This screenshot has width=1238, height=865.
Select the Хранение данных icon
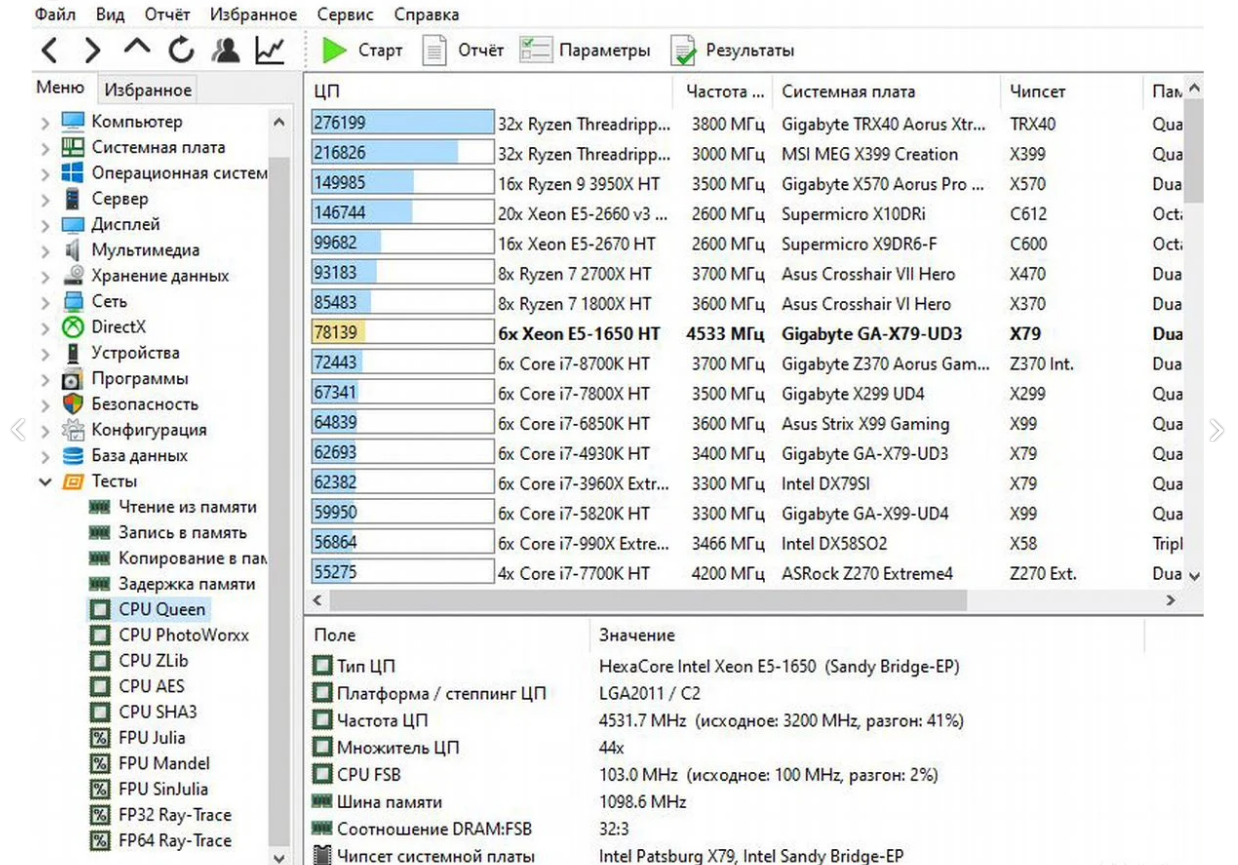(73, 276)
